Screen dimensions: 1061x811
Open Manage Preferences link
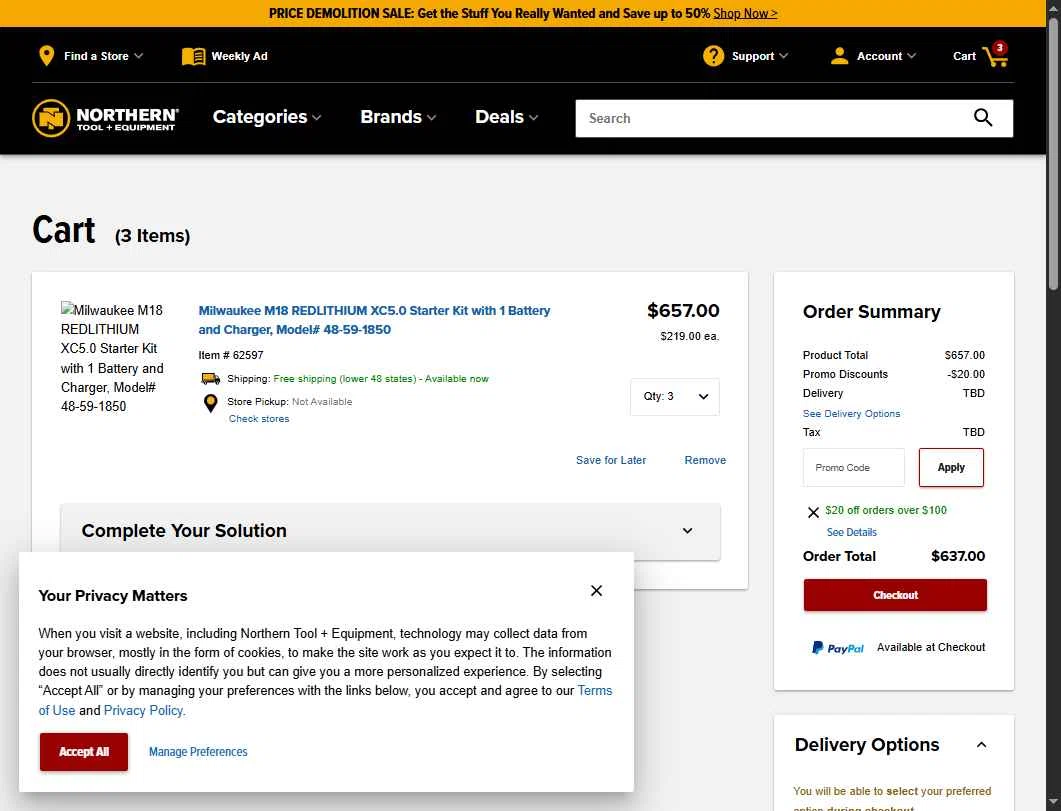[198, 751]
